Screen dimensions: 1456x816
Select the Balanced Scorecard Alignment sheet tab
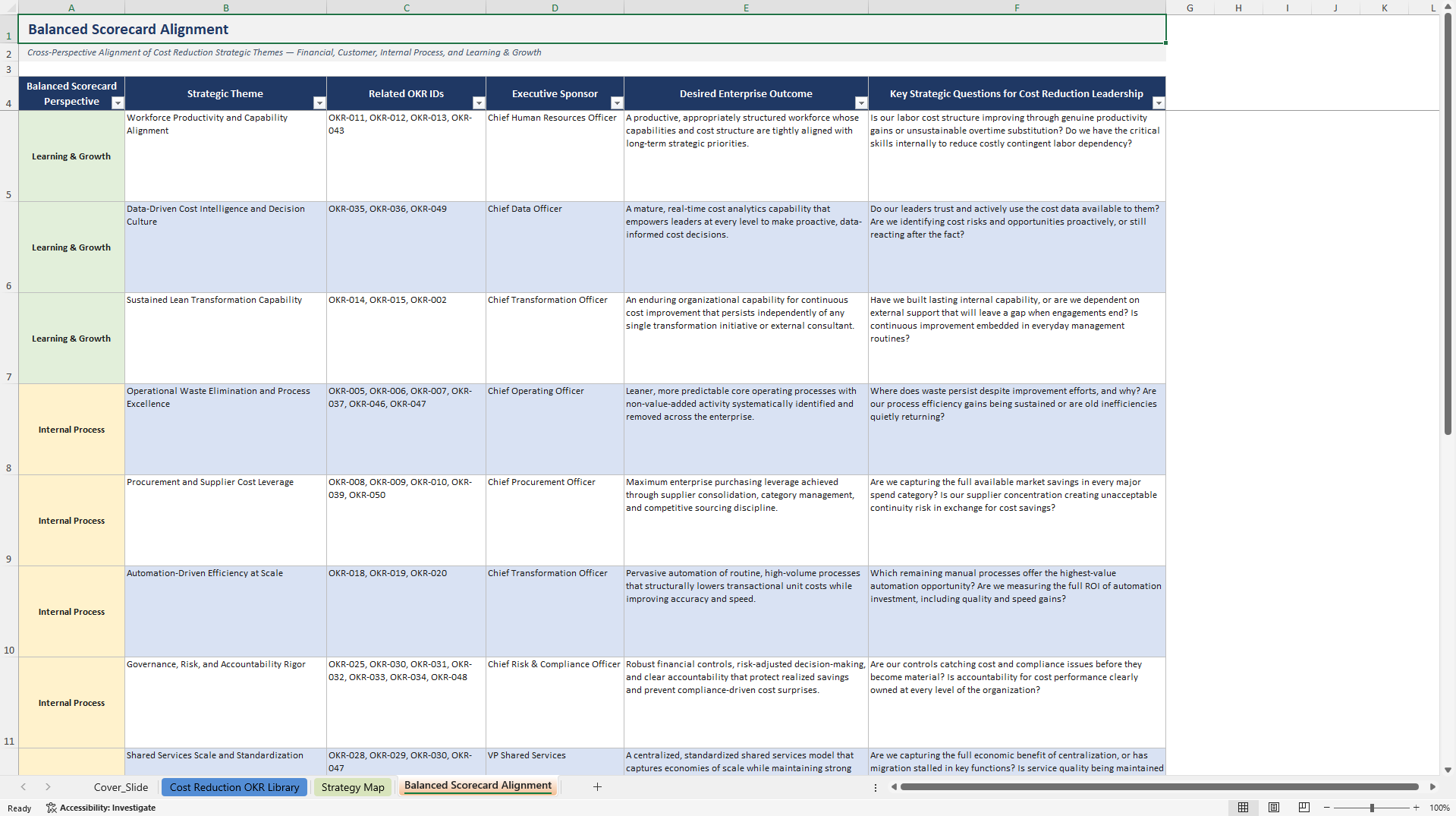pos(478,786)
